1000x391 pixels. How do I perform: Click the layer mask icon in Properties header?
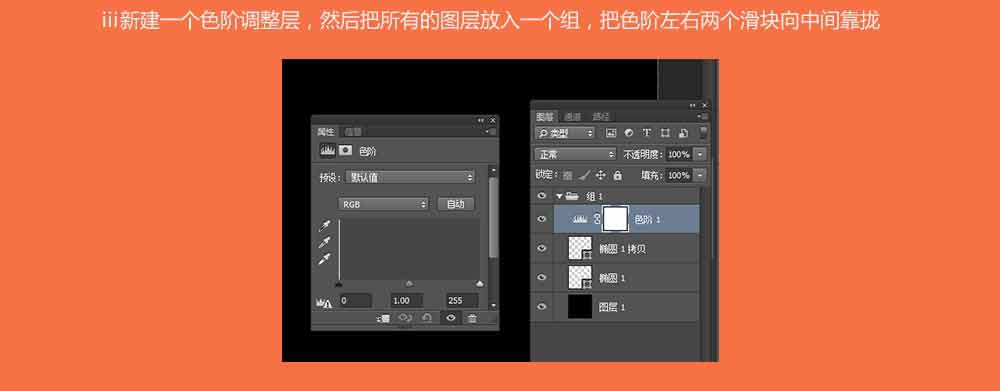[345, 151]
